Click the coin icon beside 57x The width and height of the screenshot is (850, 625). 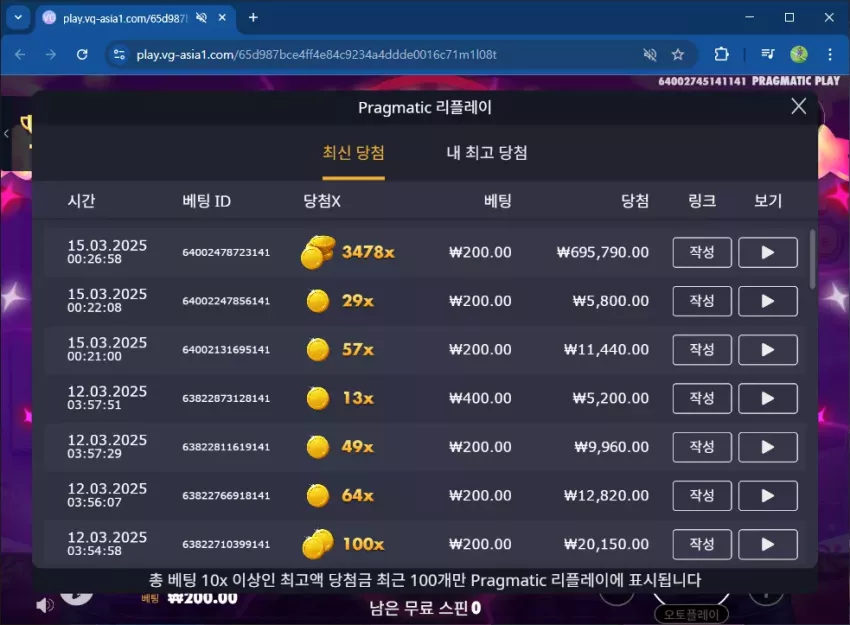tap(318, 350)
